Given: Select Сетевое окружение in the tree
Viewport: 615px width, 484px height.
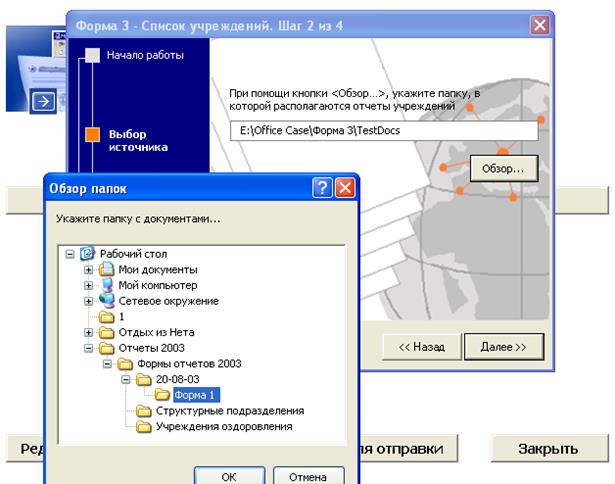Looking at the screenshot, I should 169,301.
